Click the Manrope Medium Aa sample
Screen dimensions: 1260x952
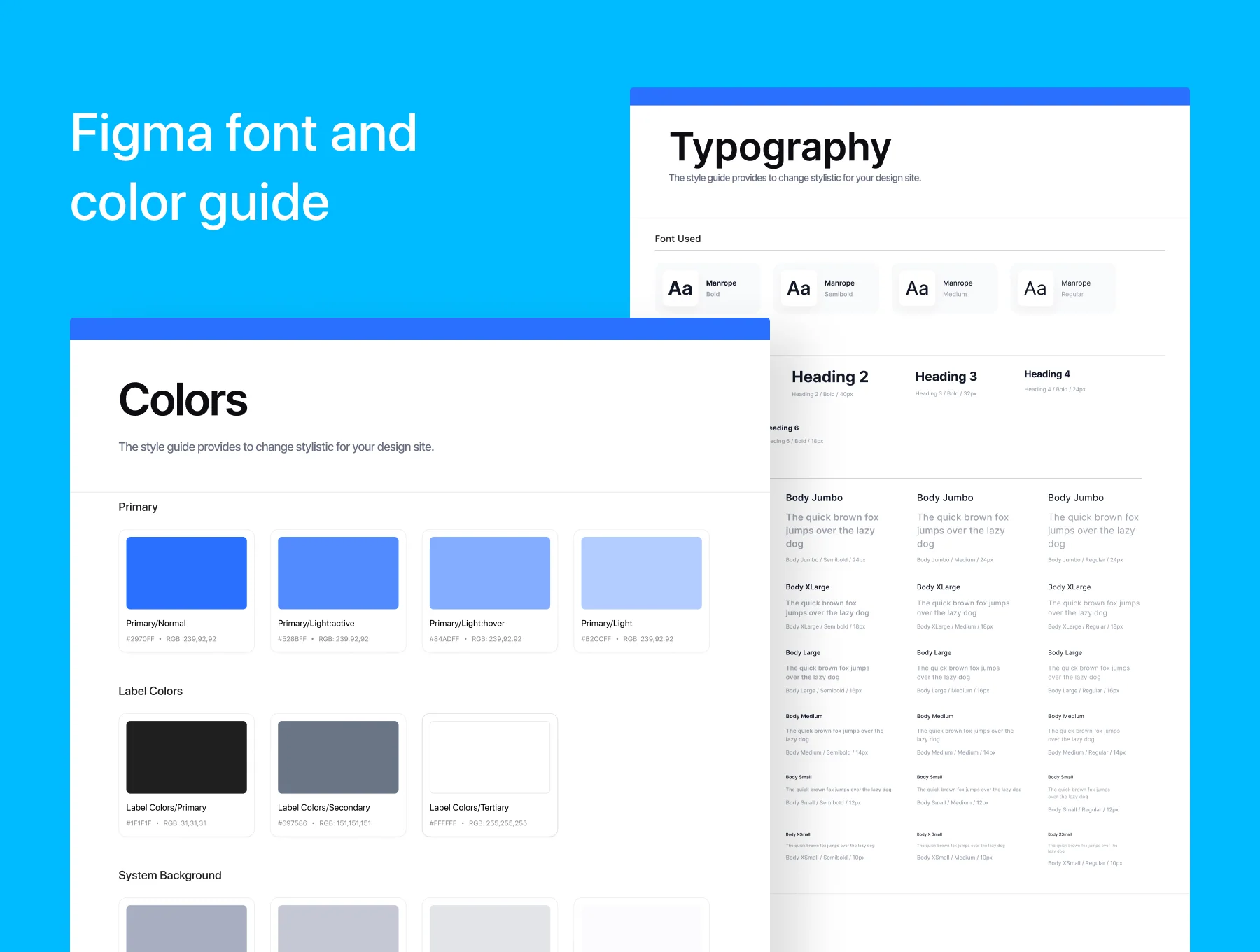(x=917, y=288)
